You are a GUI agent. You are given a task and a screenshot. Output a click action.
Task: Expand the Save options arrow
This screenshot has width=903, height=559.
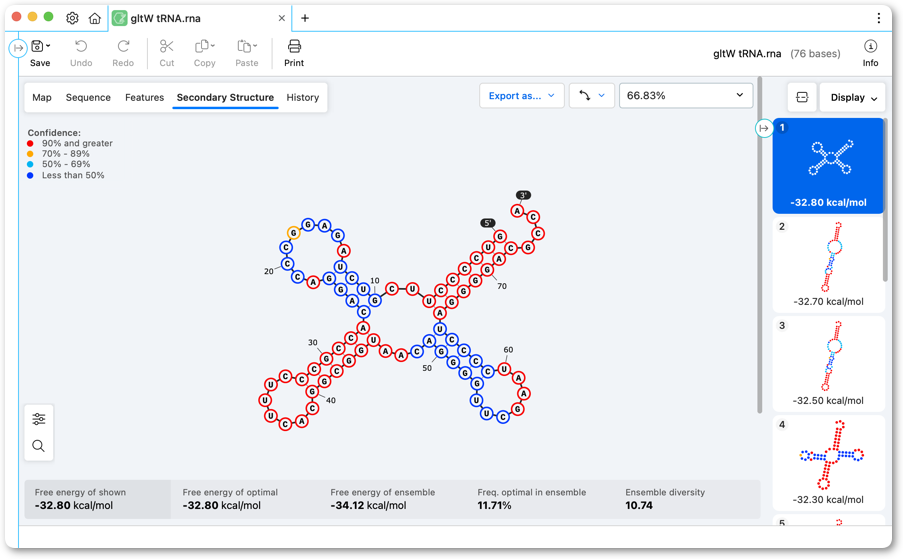pos(48,45)
